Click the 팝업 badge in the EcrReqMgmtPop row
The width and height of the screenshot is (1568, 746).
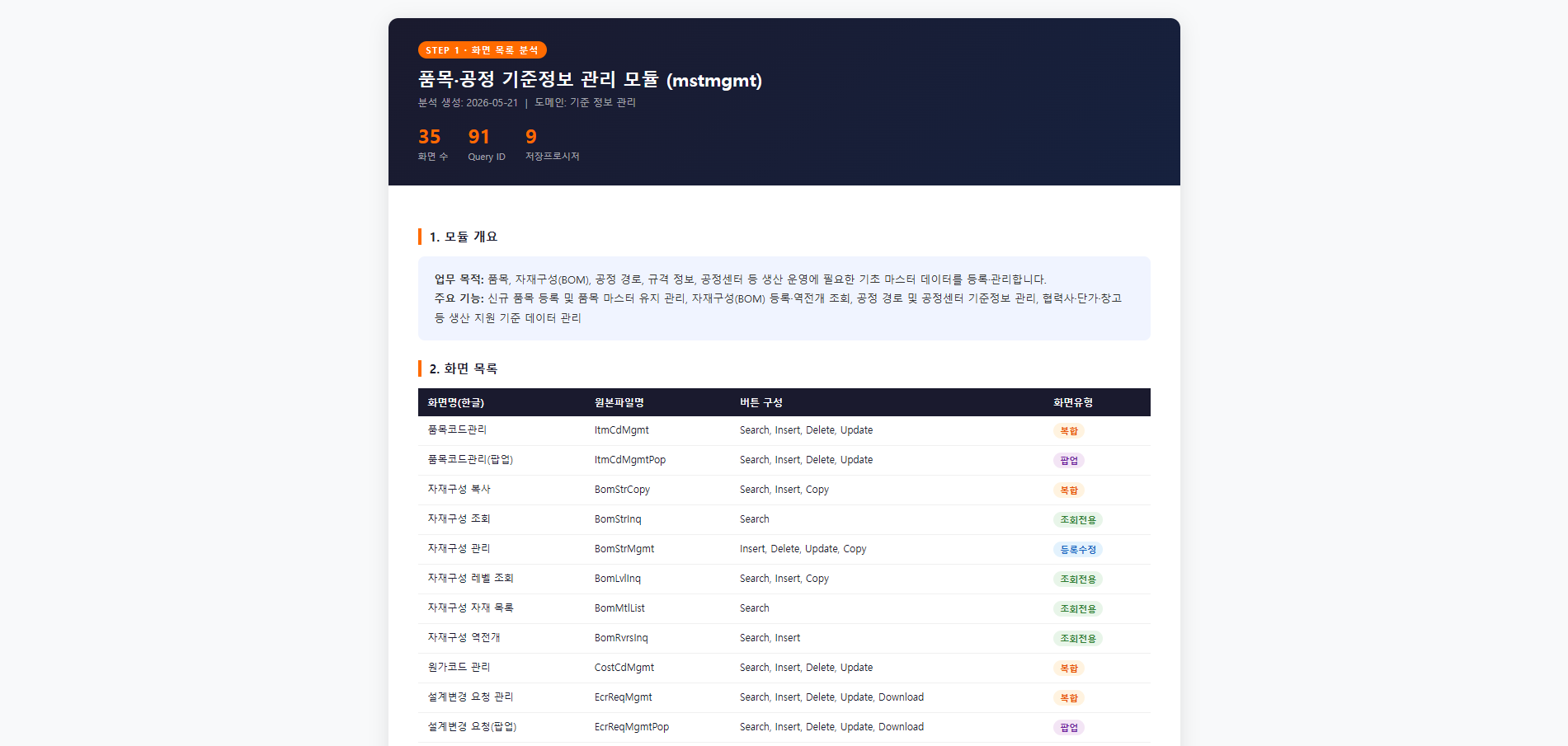(x=1068, y=728)
